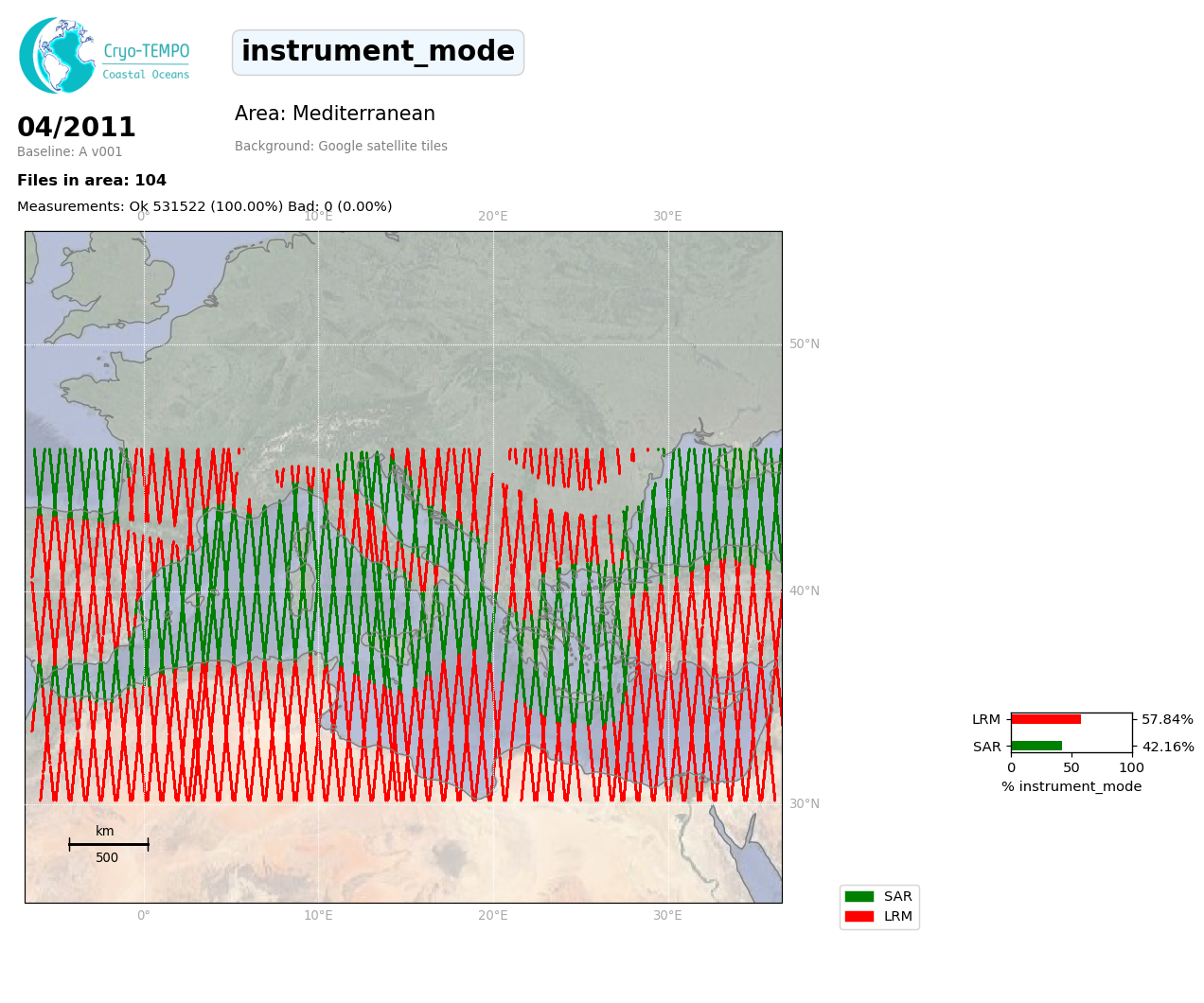Click the bottom 30°E longitude label

(667, 916)
